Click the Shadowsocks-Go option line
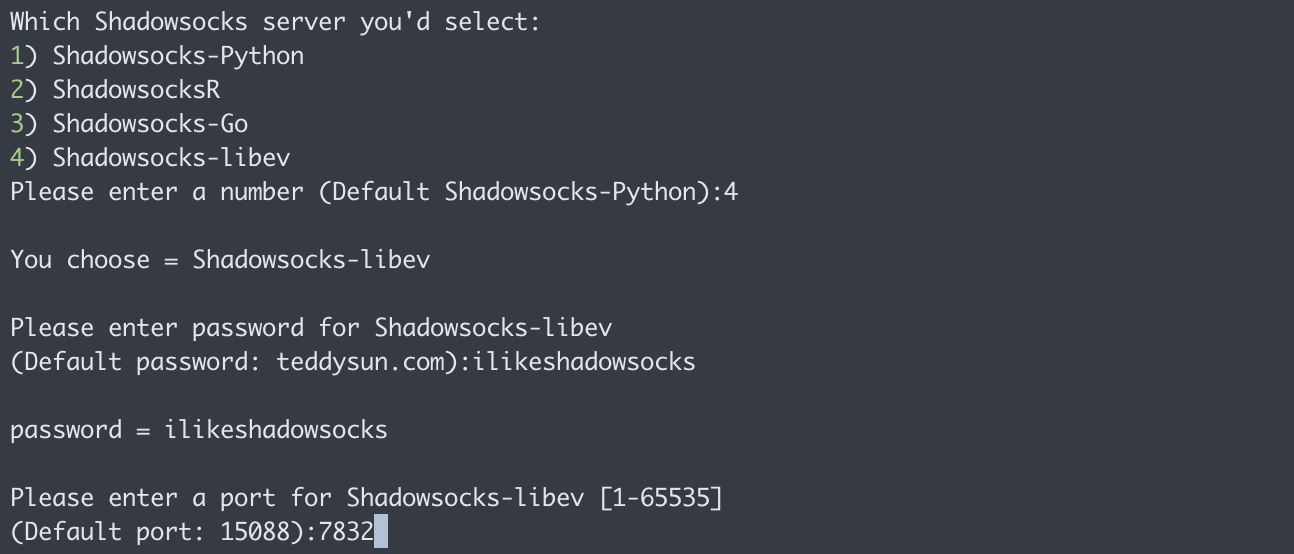The width and height of the screenshot is (1294, 554). click(x=129, y=124)
